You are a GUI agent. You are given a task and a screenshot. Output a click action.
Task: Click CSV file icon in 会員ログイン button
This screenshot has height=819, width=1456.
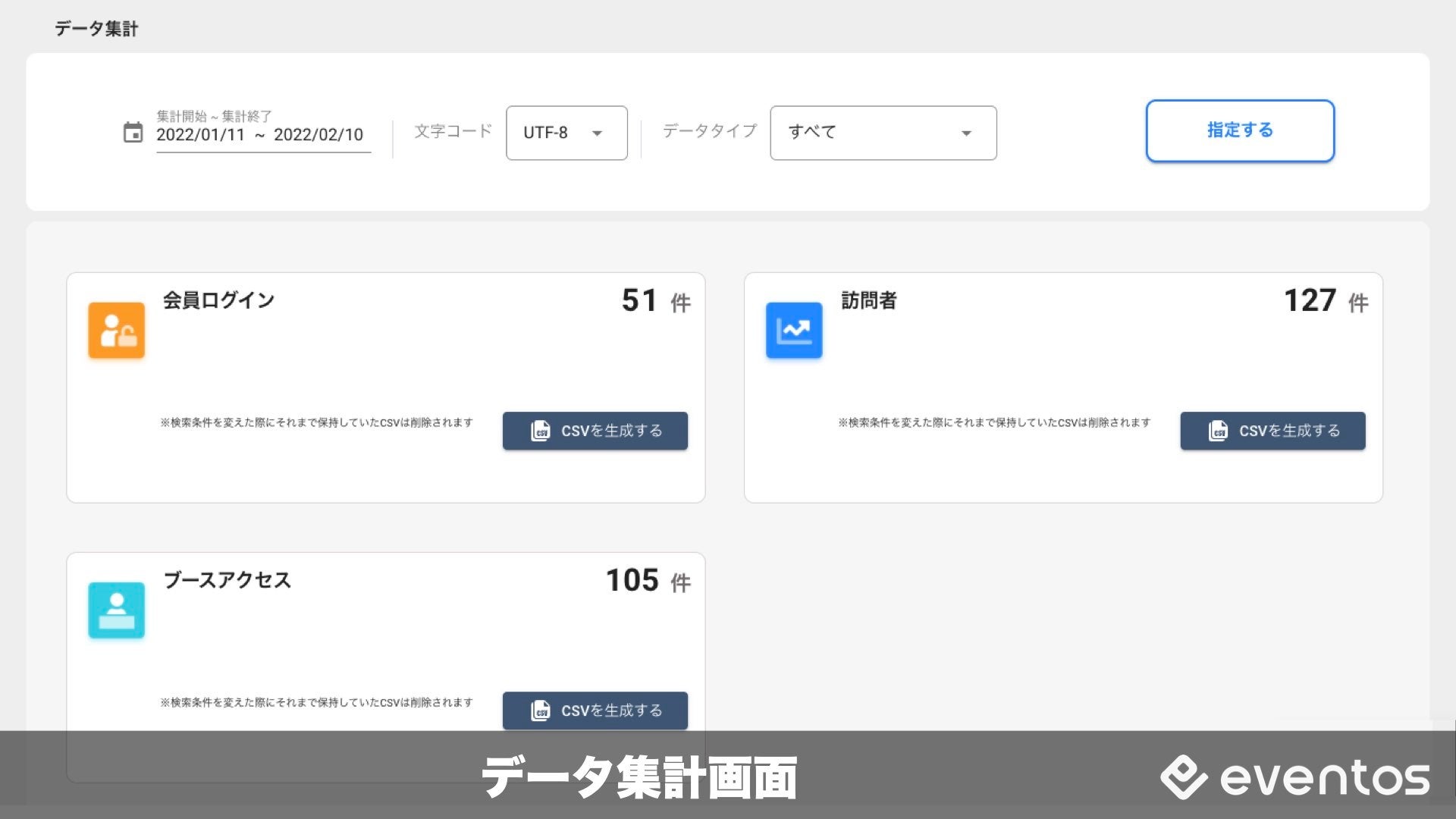pyautogui.click(x=540, y=431)
